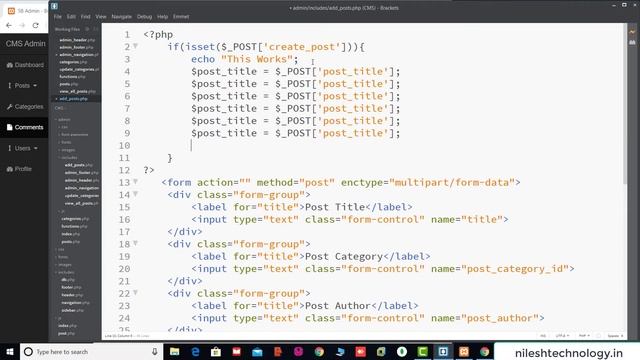This screenshot has height=360, width=640.
Task: Select view_all_posts.php in Working Files
Action: coord(78,91)
